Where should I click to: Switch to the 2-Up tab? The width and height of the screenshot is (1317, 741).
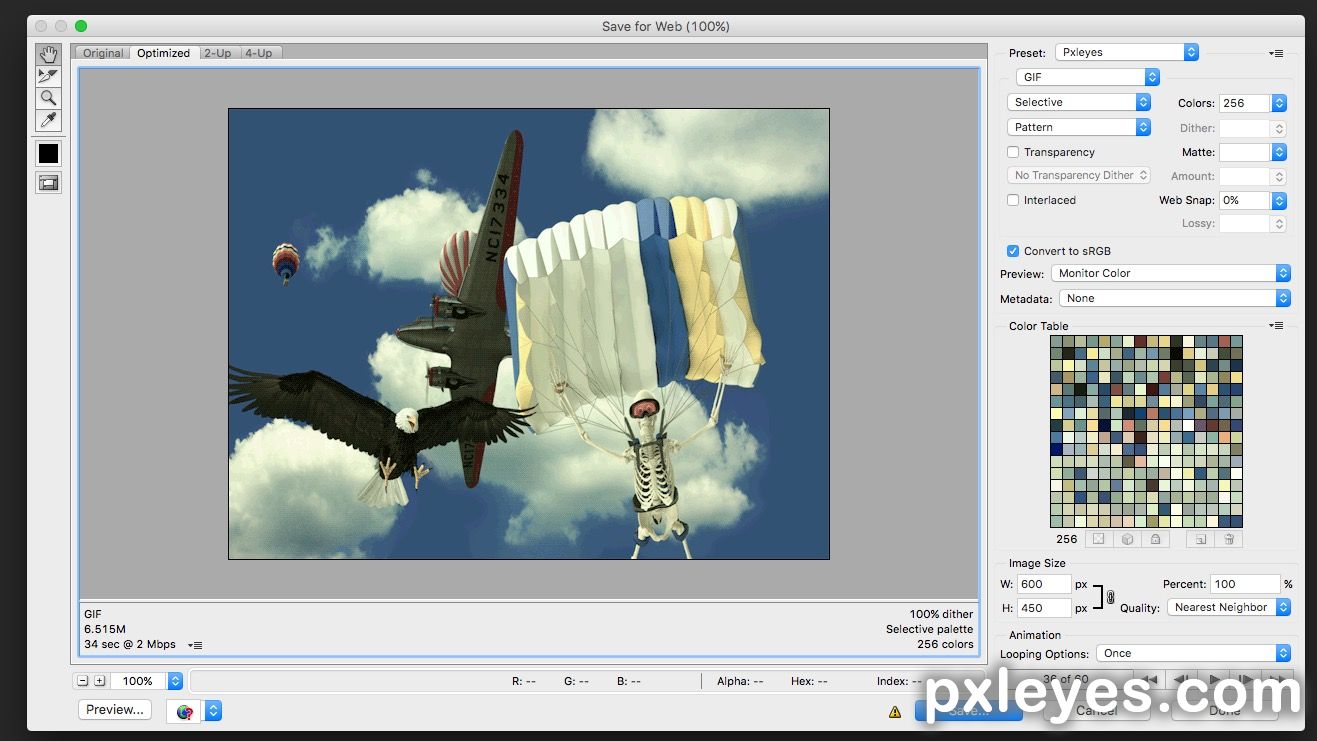(217, 53)
